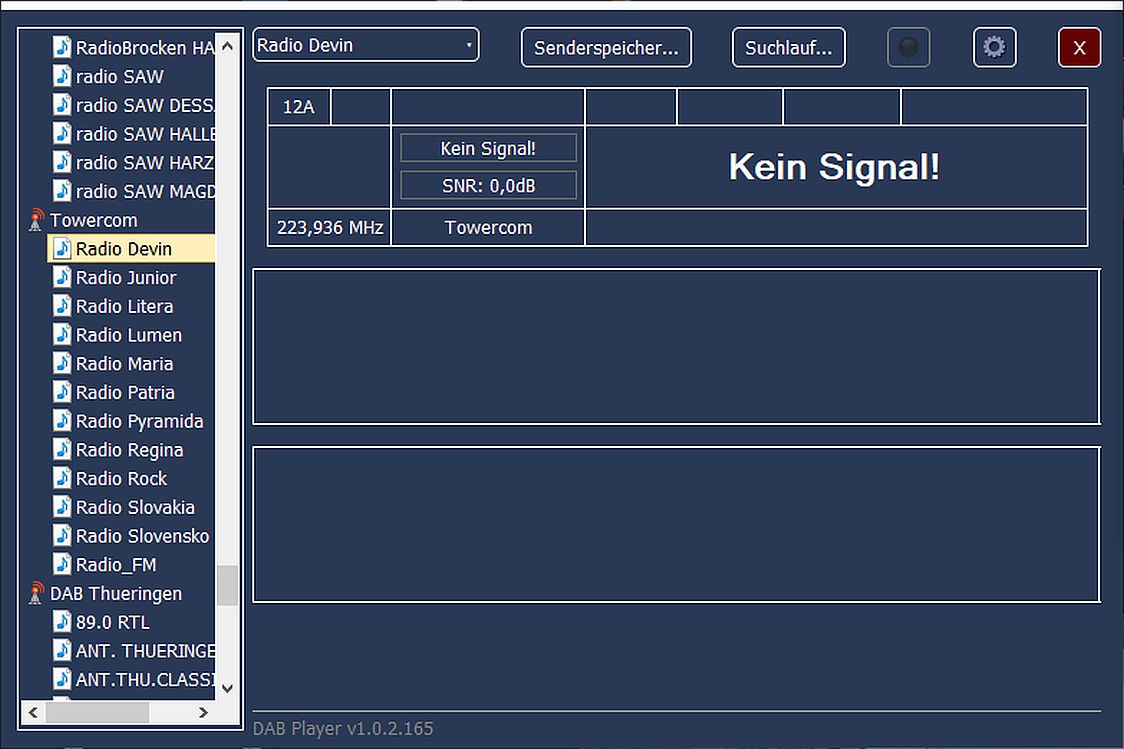Click the small Kein Signal! status box
Image resolution: width=1124 pixels, height=749 pixels.
pyautogui.click(x=488, y=148)
